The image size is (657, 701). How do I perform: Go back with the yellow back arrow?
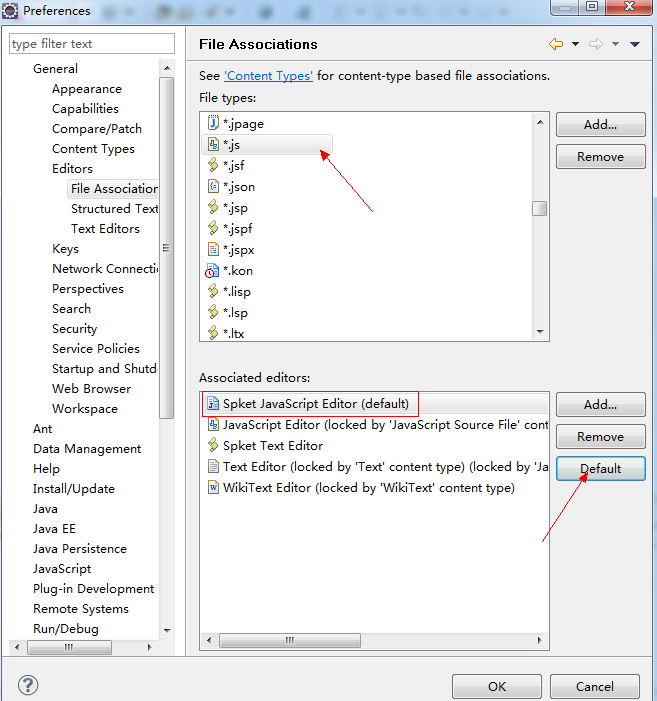[556, 44]
